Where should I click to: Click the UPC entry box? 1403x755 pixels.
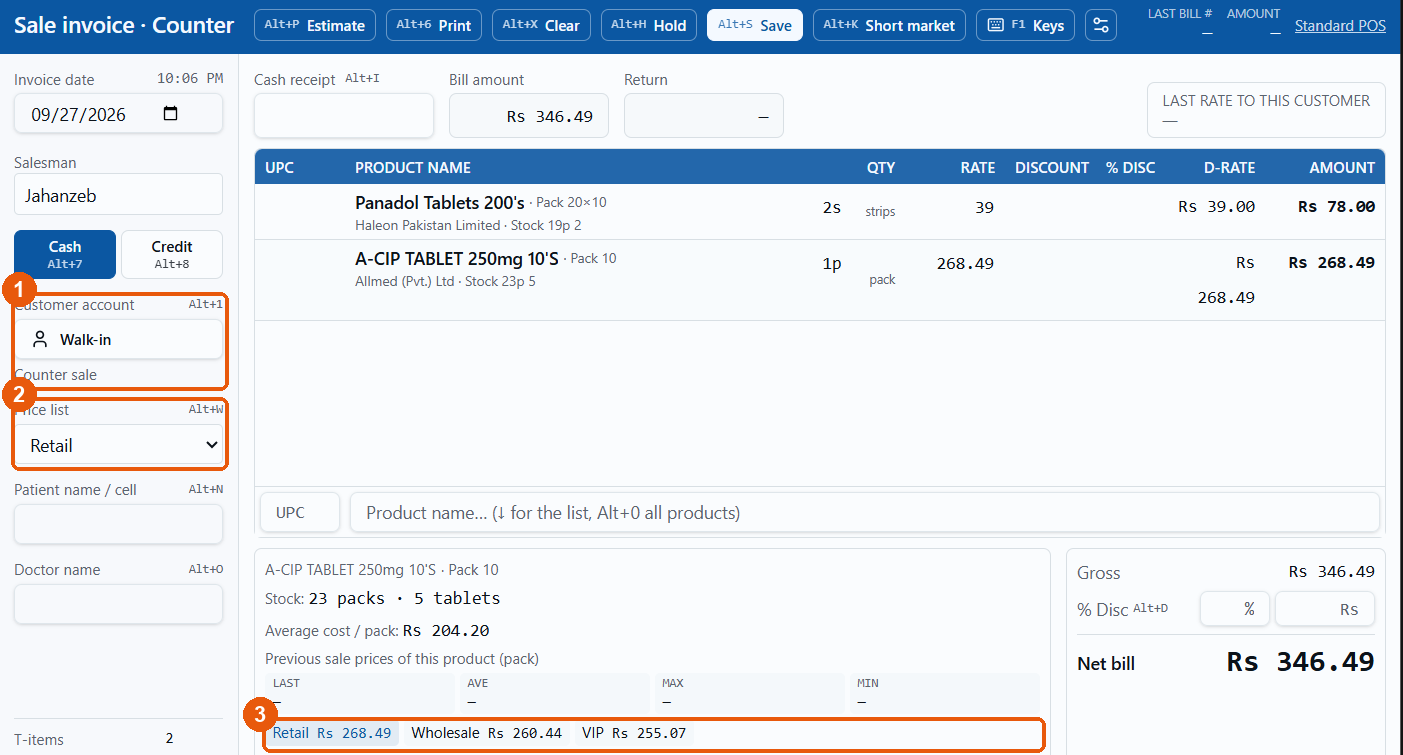click(x=300, y=512)
